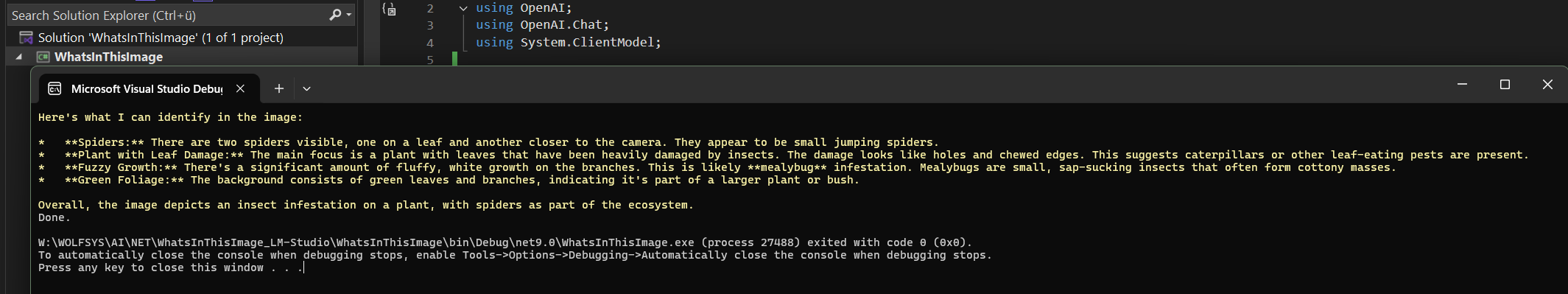
Task: Click the System.ClientModel namespace on line 4
Action: pyautogui.click(x=588, y=42)
